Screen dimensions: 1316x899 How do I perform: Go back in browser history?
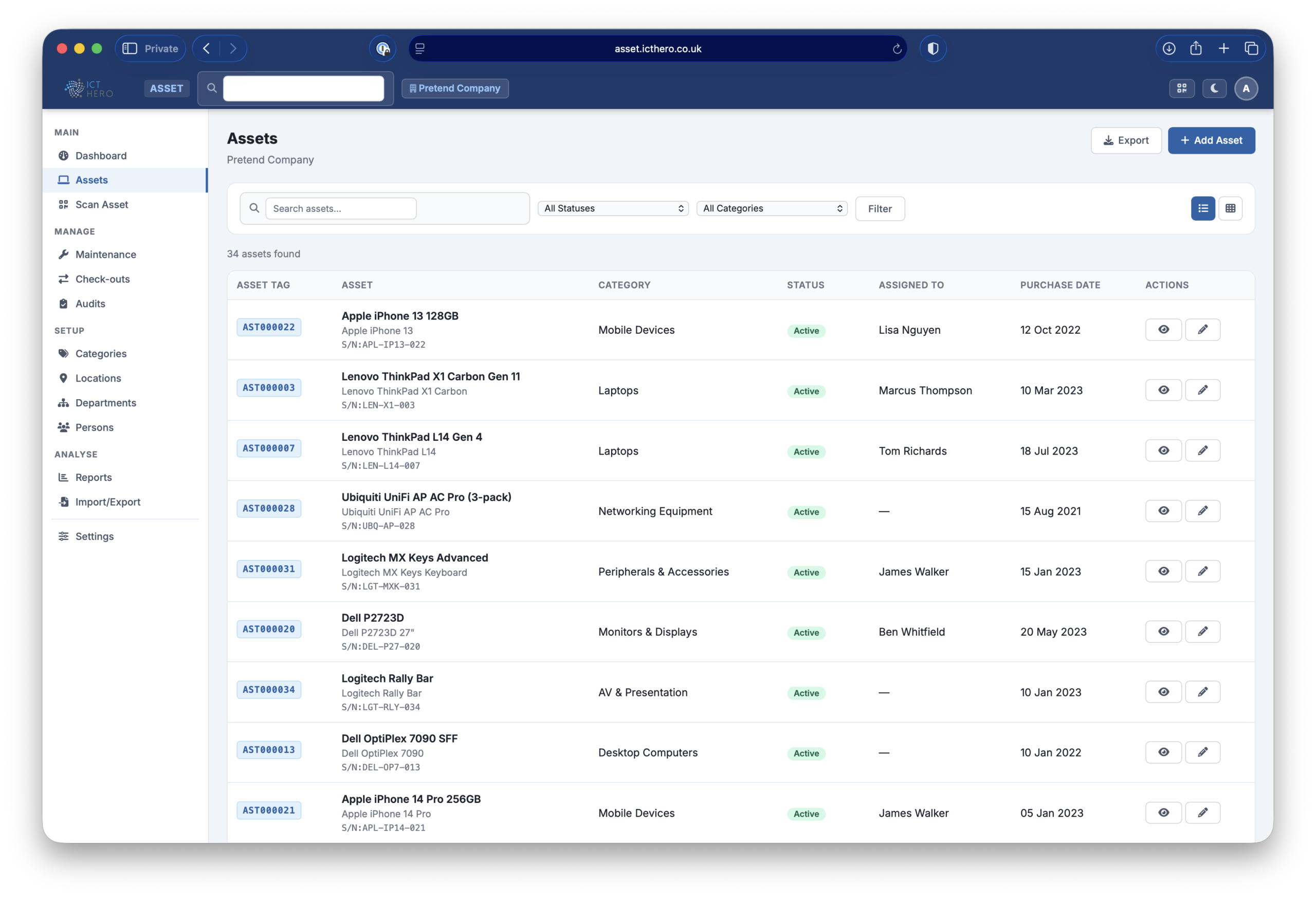click(x=207, y=49)
